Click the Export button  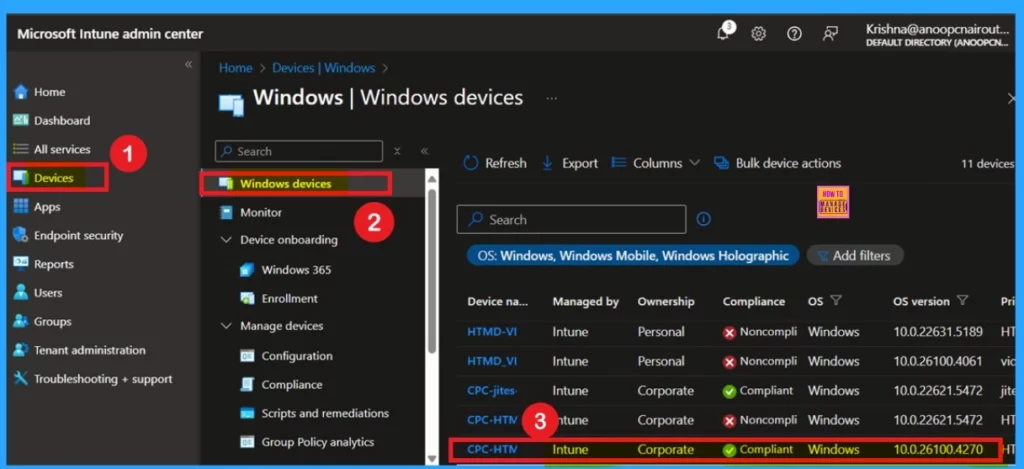click(569, 163)
